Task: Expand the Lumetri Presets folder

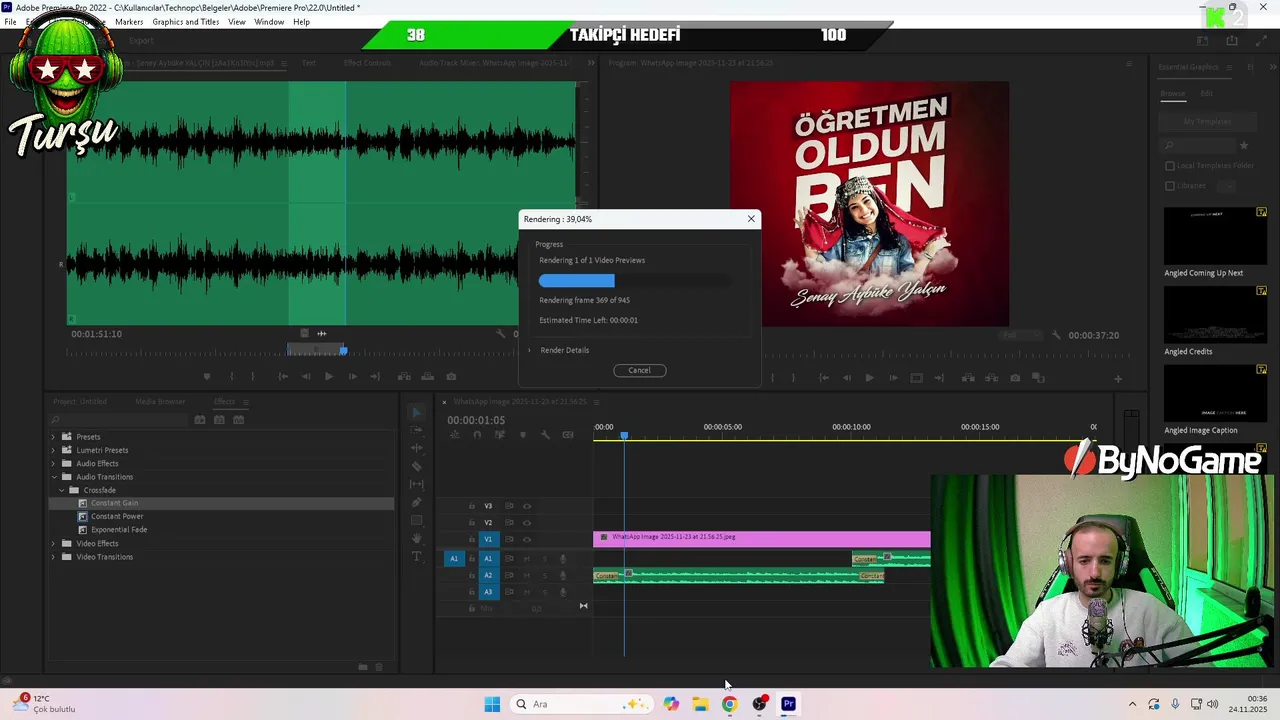Action: (53, 450)
